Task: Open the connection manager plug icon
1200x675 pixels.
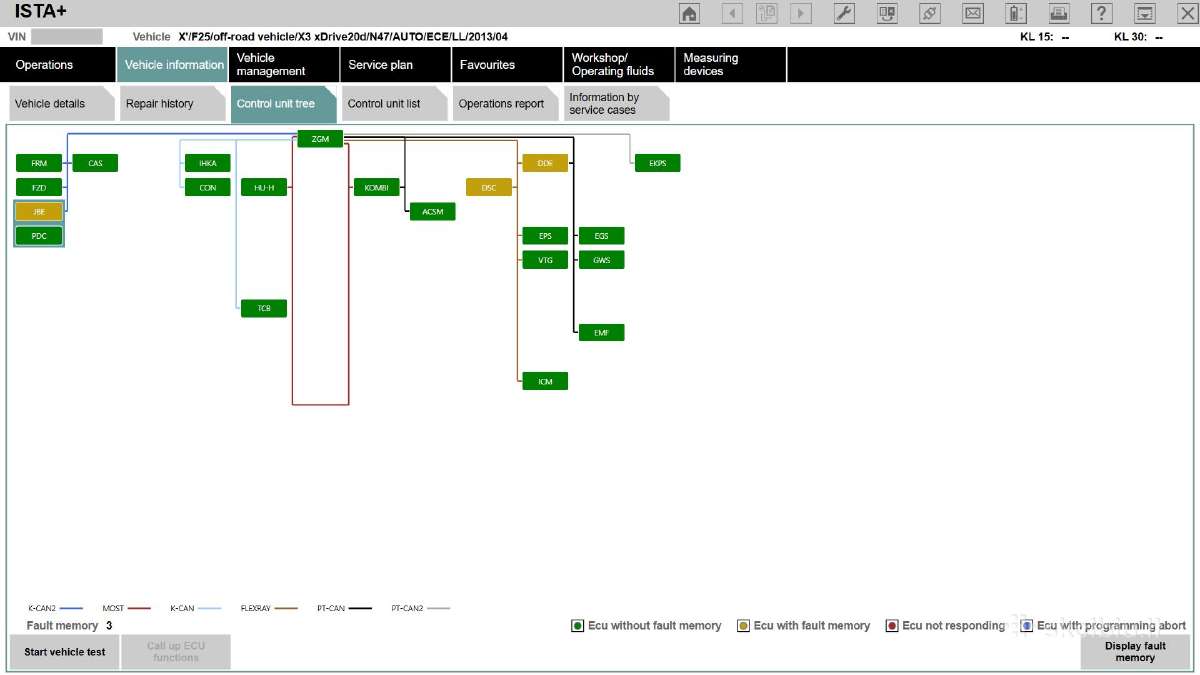Action: 930,13
